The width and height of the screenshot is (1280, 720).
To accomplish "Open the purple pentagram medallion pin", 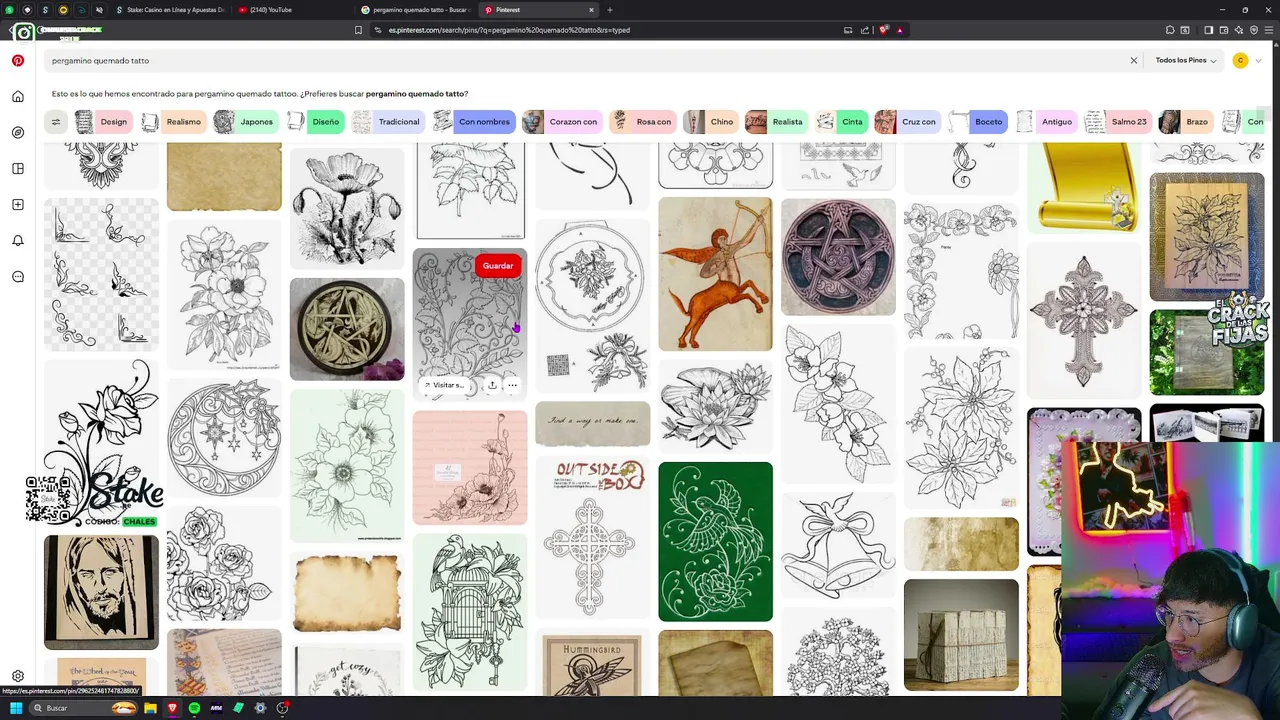I will pyautogui.click(x=838, y=257).
